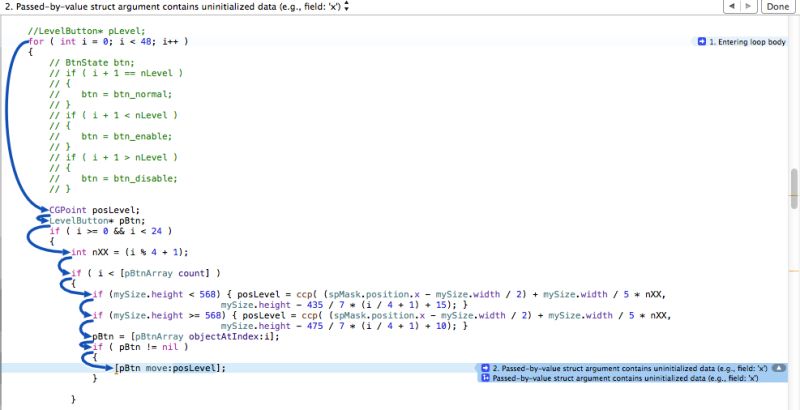Click the 'if ( i >= 0 && i < 24 )' line
The height and width of the screenshot is (410, 800).
(111, 231)
